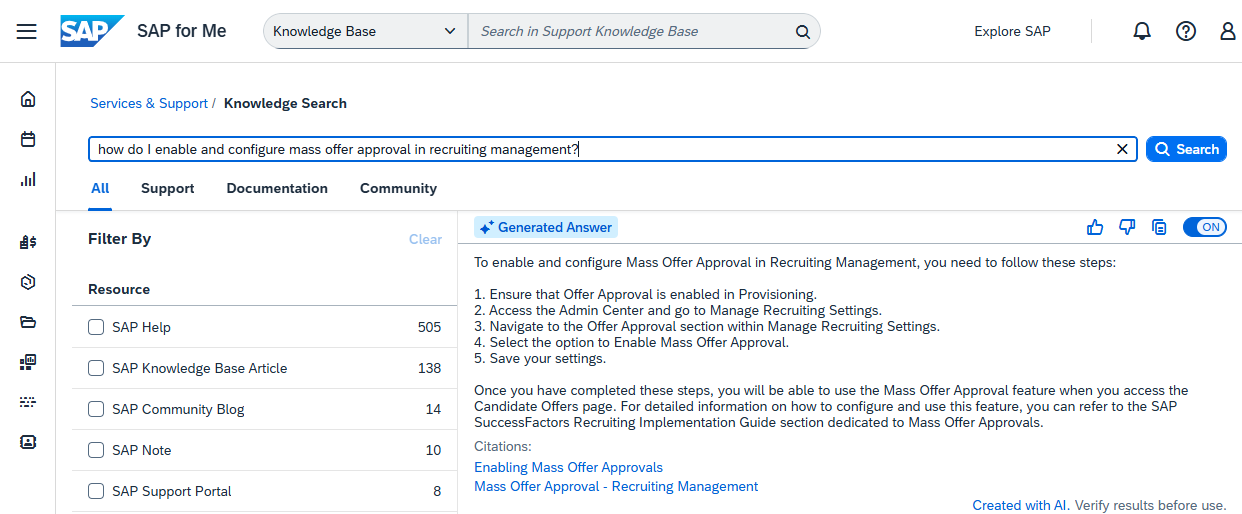Click the Created with AI link

1021,505
